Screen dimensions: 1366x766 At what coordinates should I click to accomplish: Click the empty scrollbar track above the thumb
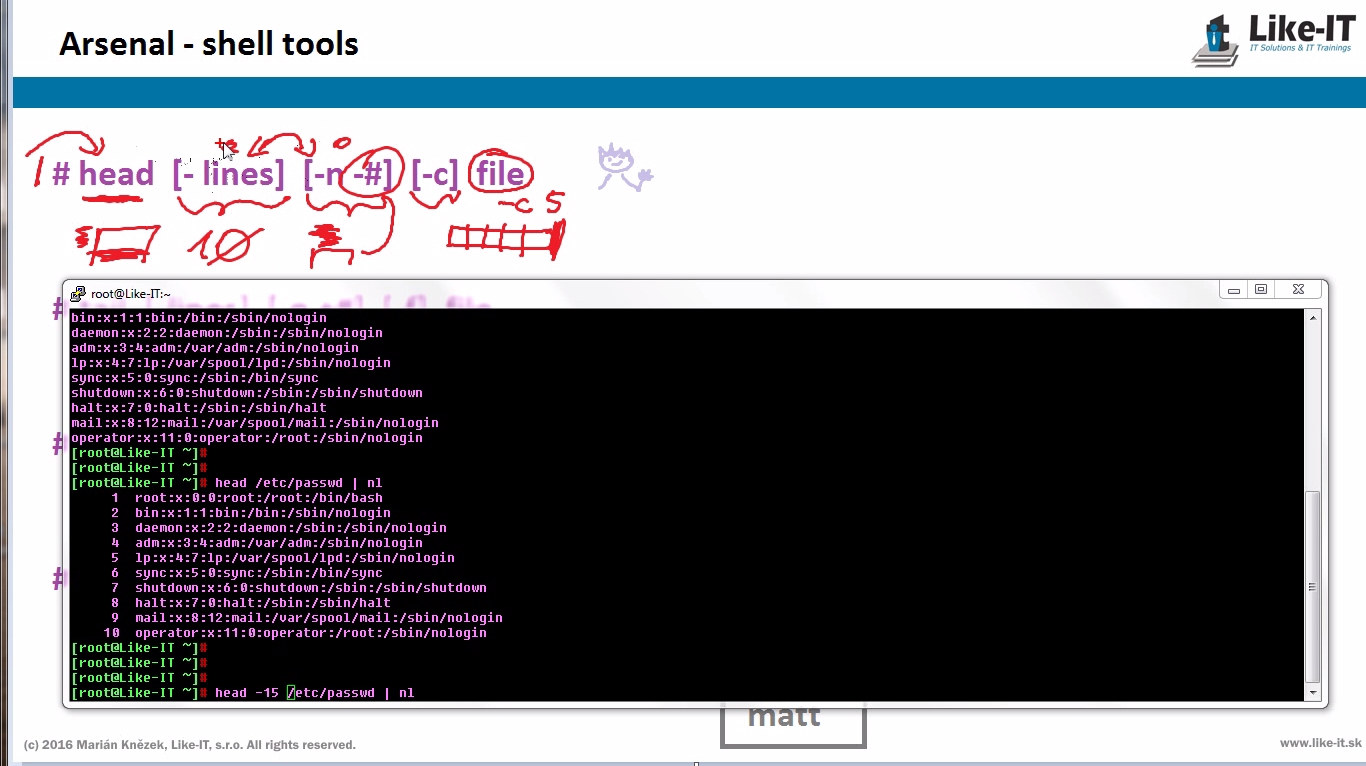coord(1312,400)
